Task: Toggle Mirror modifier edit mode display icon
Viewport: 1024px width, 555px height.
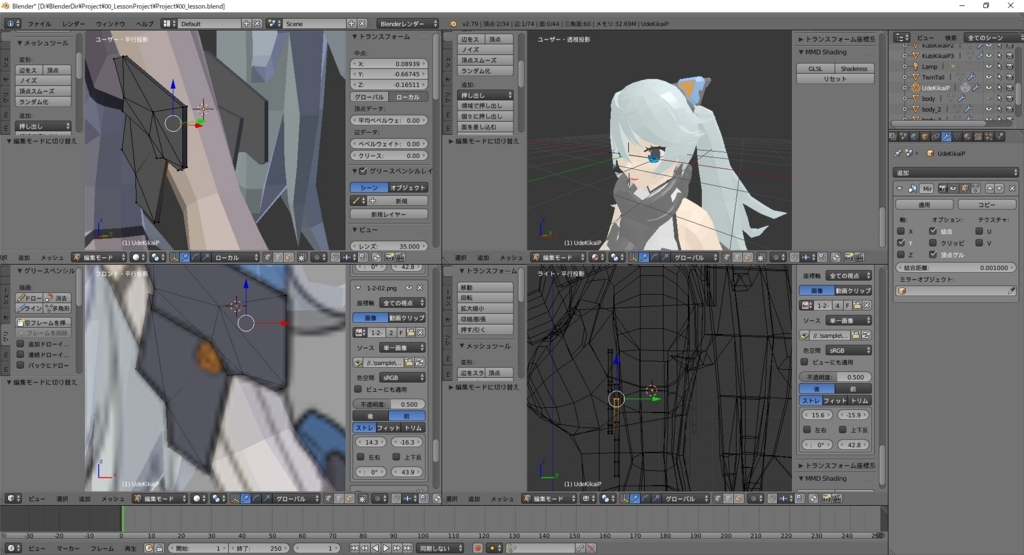Action: (x=964, y=189)
